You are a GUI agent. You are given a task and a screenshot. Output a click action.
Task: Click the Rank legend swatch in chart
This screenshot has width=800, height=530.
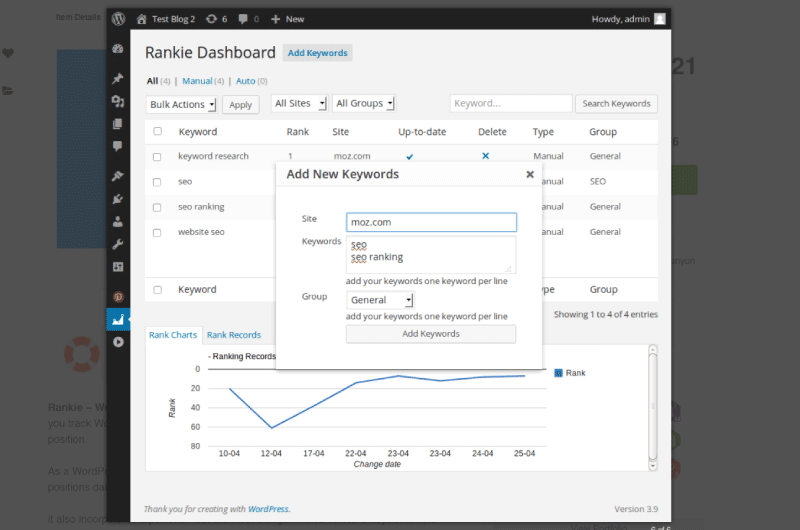pos(558,373)
